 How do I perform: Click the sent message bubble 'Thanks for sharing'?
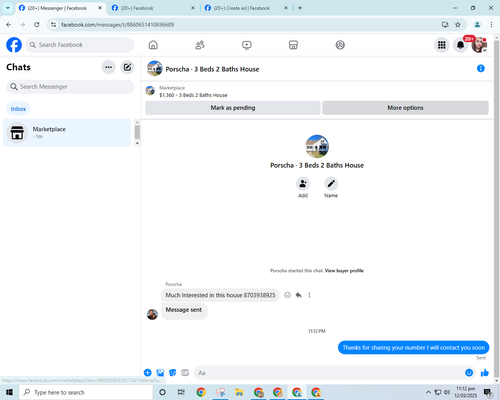(413, 347)
